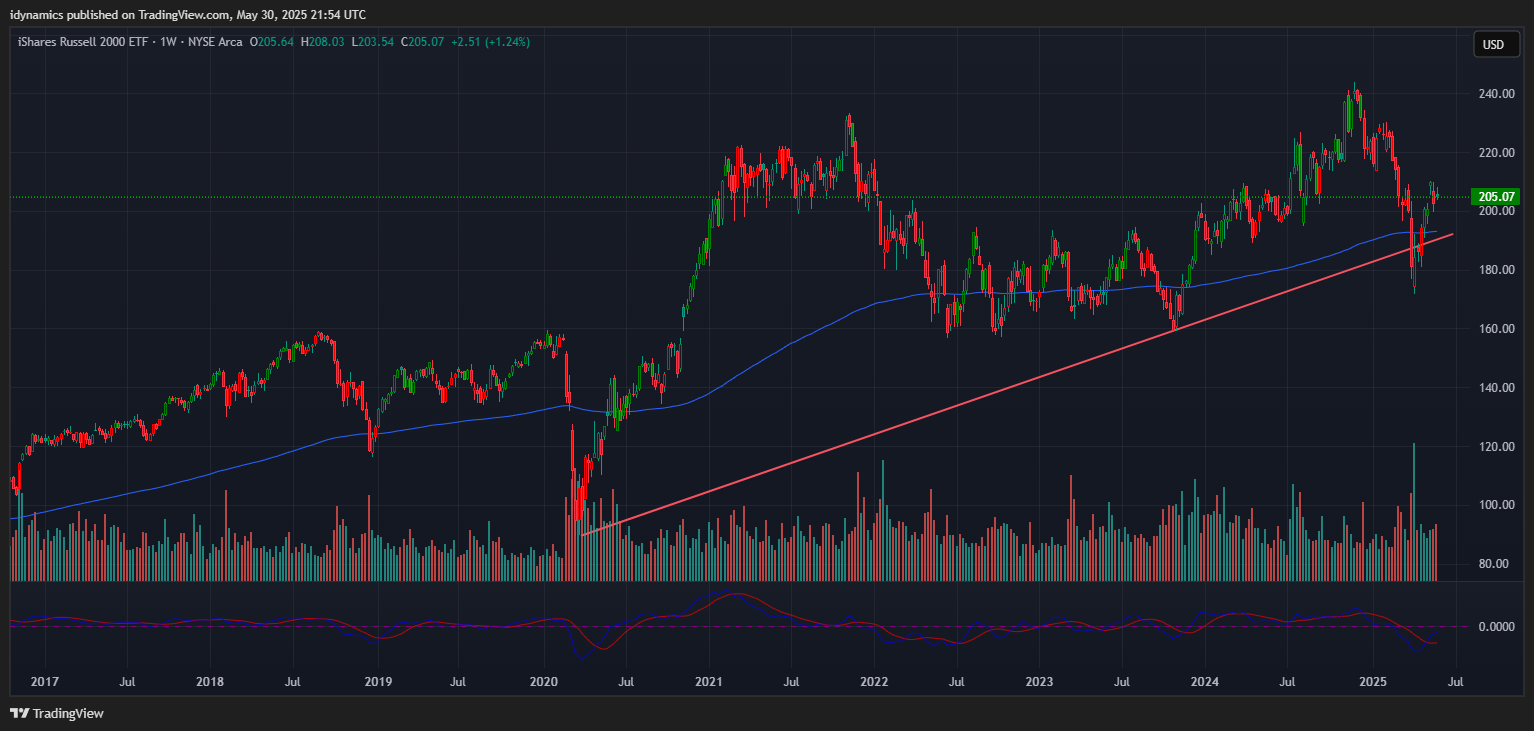Click the 2024 time axis label

(1205, 683)
